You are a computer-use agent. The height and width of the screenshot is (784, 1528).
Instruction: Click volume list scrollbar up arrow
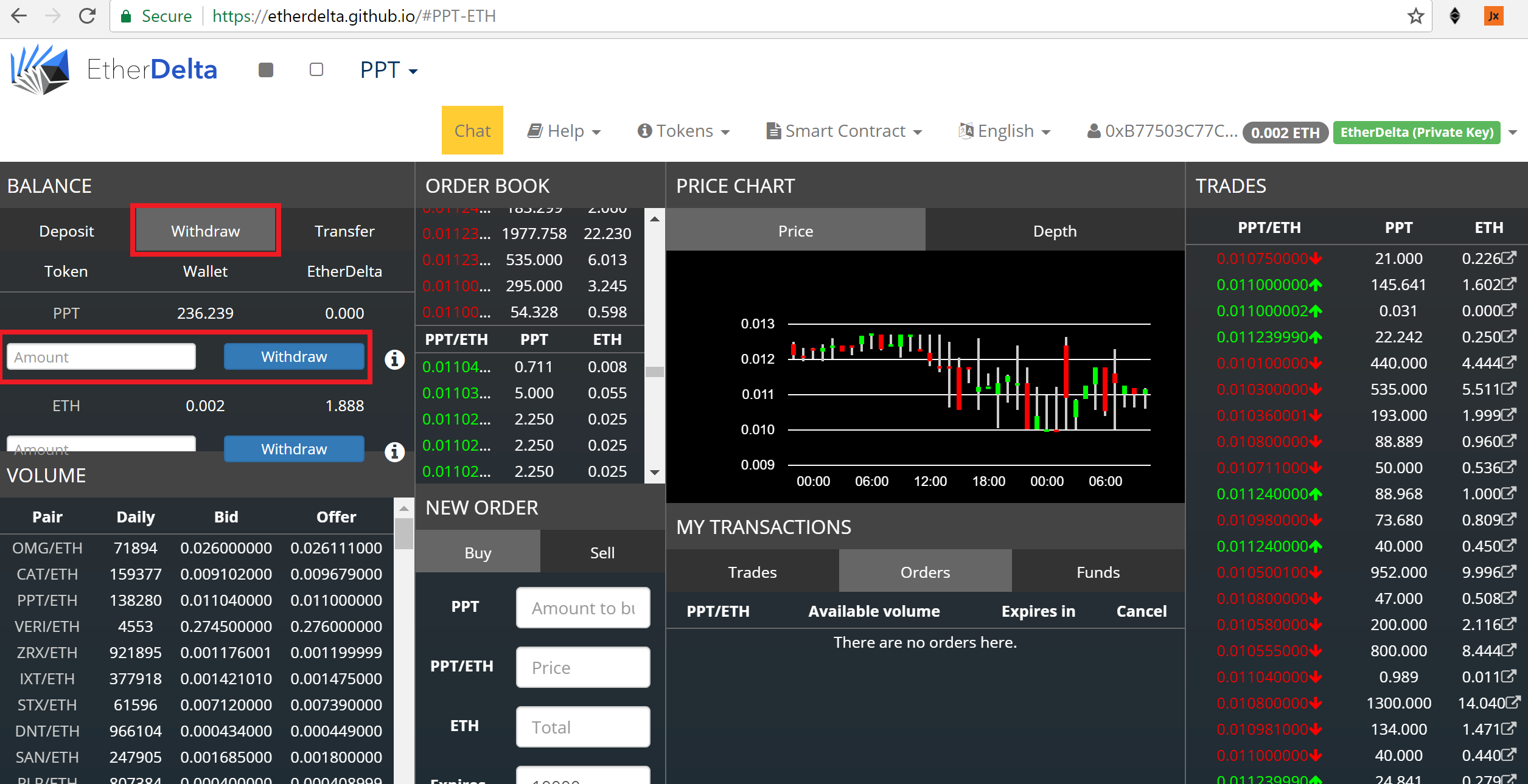[x=403, y=507]
